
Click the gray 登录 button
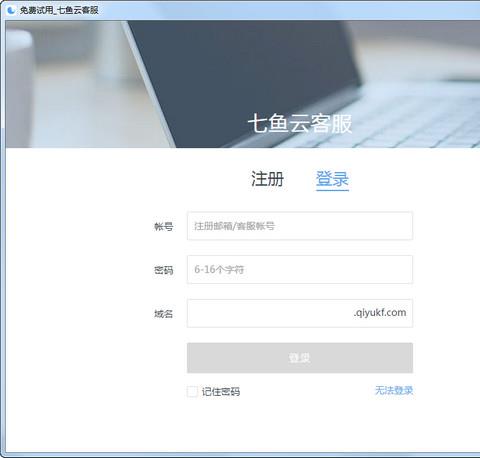(x=300, y=358)
